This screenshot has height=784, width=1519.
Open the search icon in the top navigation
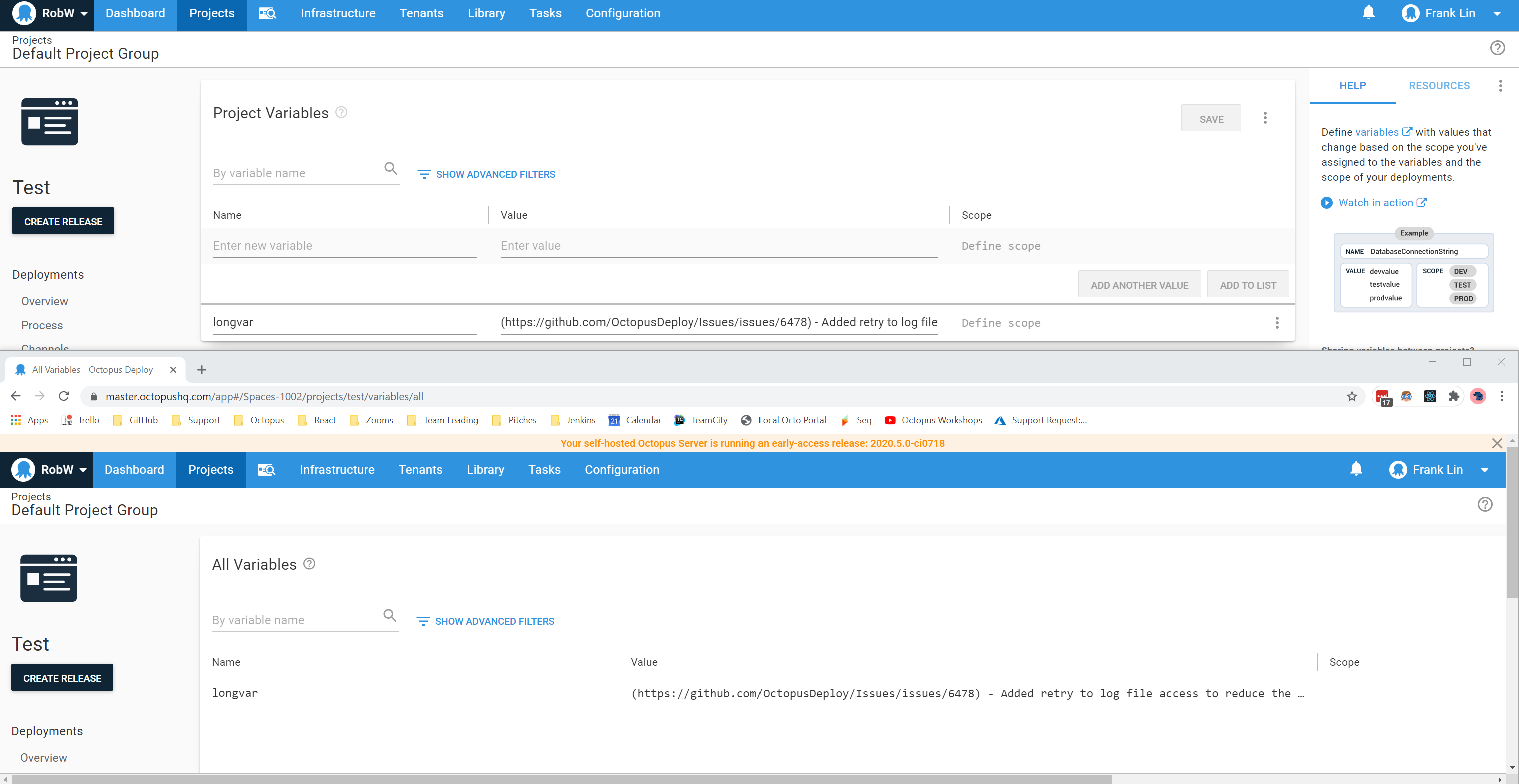(267, 13)
